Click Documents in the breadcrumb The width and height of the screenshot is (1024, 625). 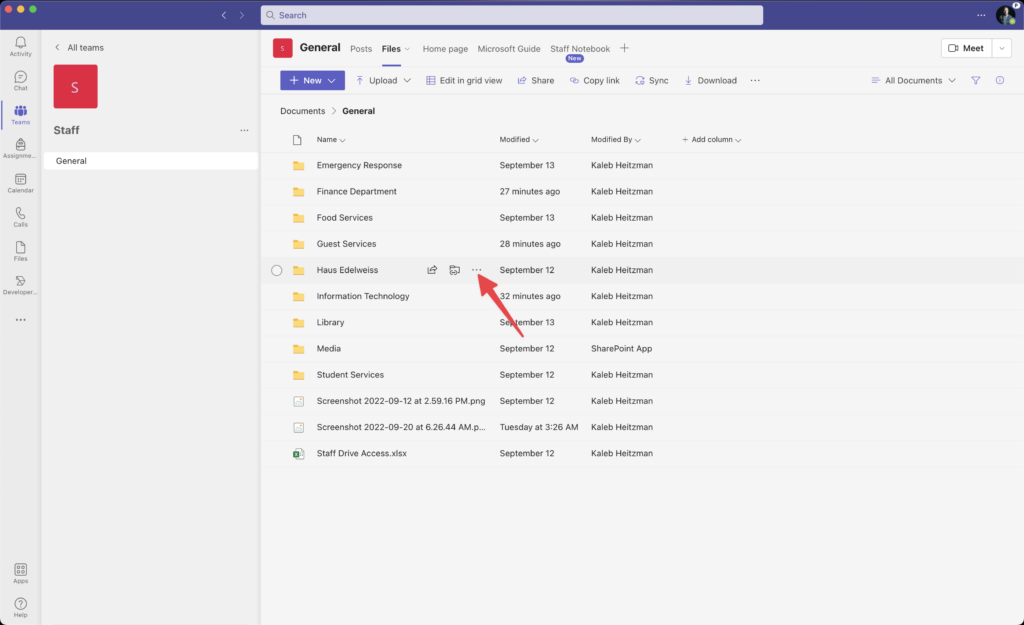coord(302,111)
